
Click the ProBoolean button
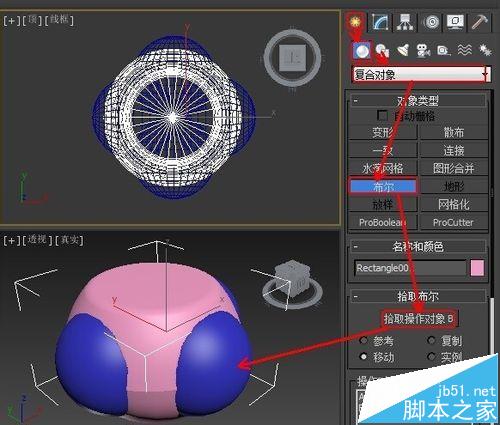(x=383, y=222)
